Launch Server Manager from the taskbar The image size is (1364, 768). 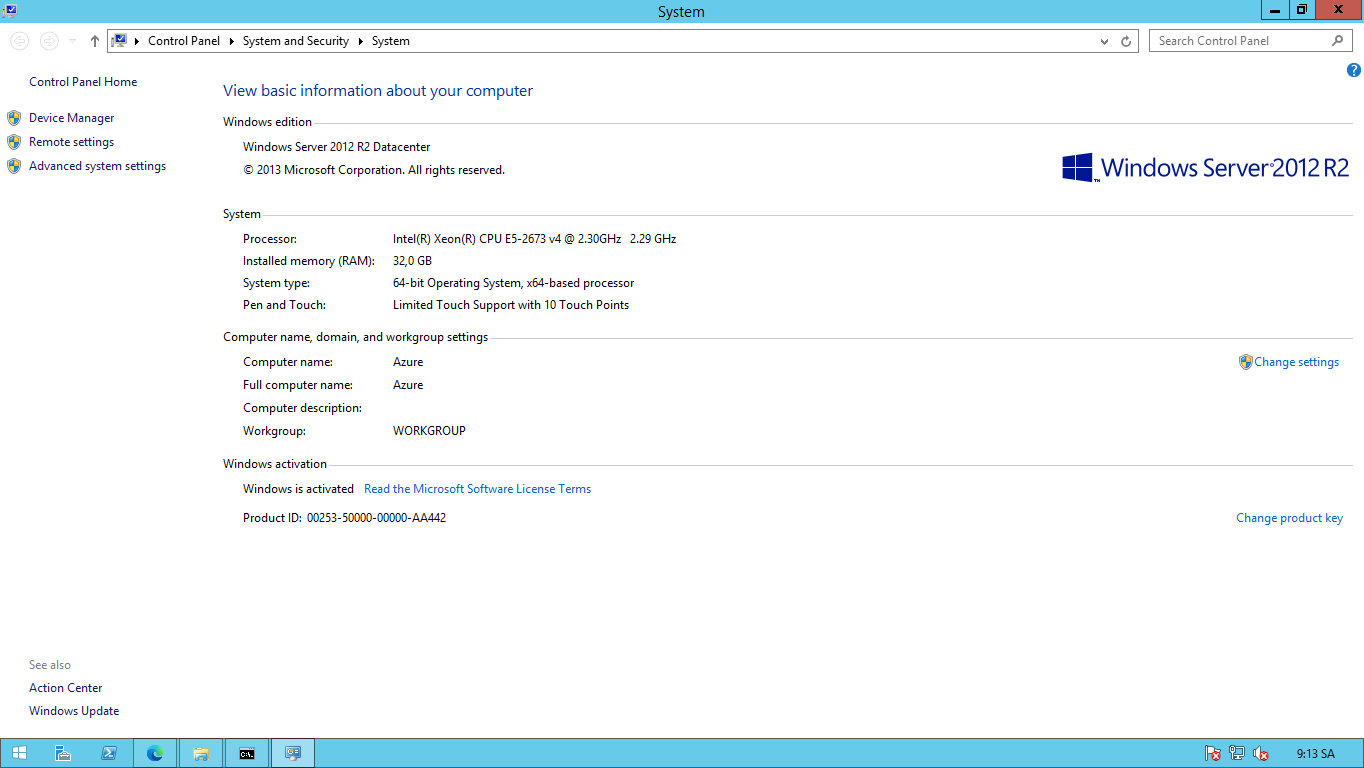pyautogui.click(x=63, y=753)
